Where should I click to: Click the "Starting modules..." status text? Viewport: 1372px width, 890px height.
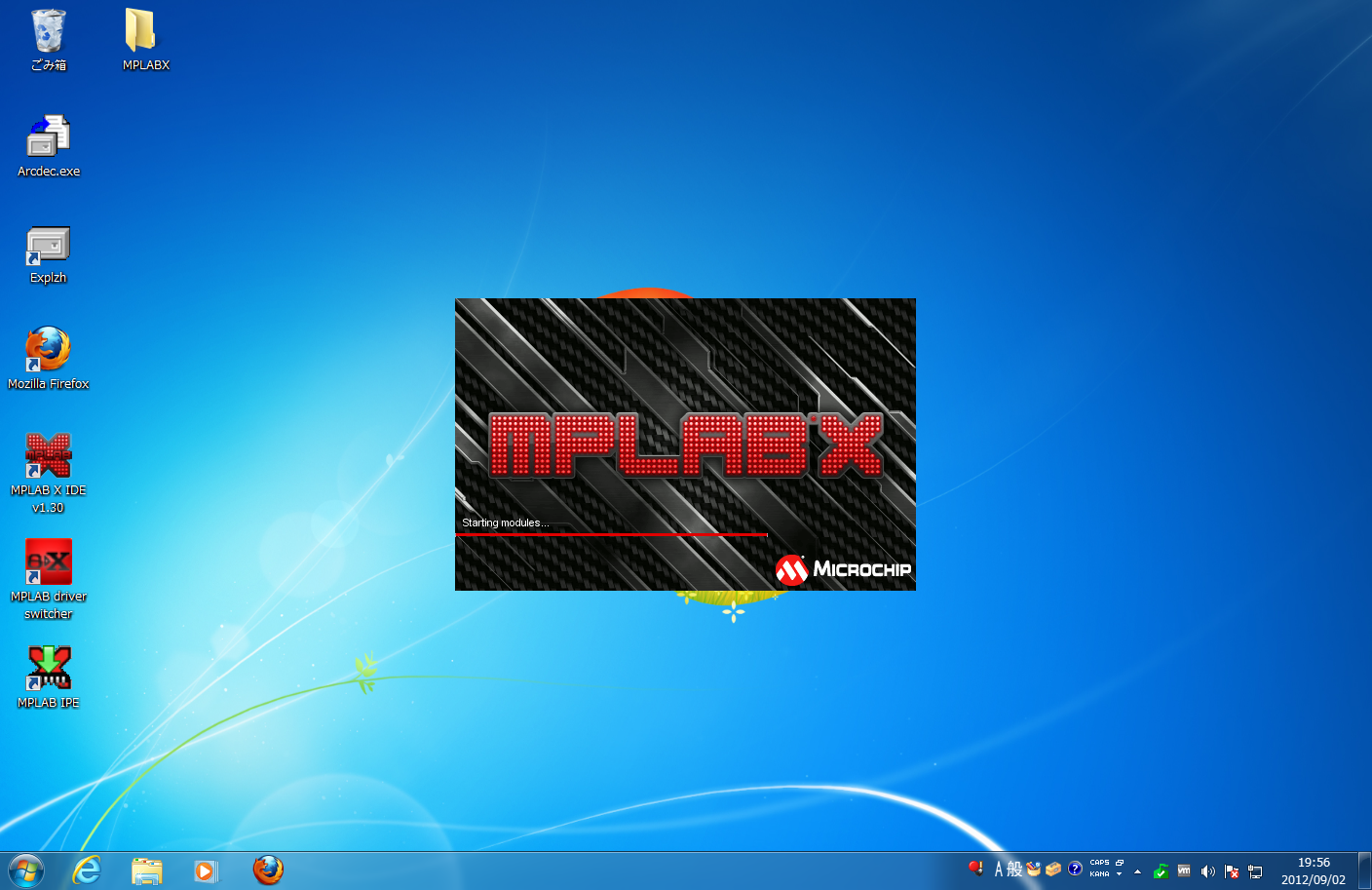click(x=506, y=522)
